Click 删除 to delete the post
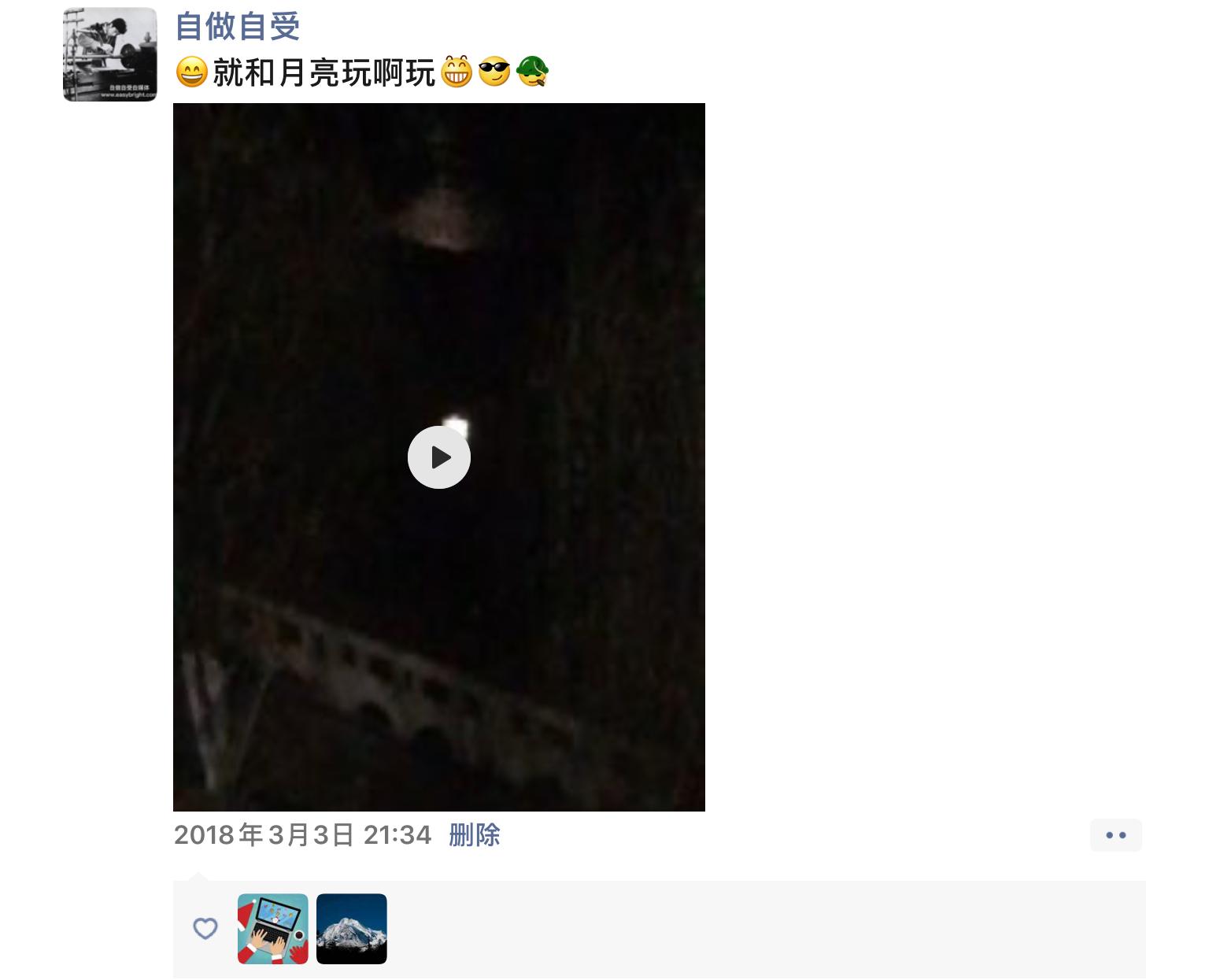The width and height of the screenshot is (1209, 980). [x=475, y=834]
